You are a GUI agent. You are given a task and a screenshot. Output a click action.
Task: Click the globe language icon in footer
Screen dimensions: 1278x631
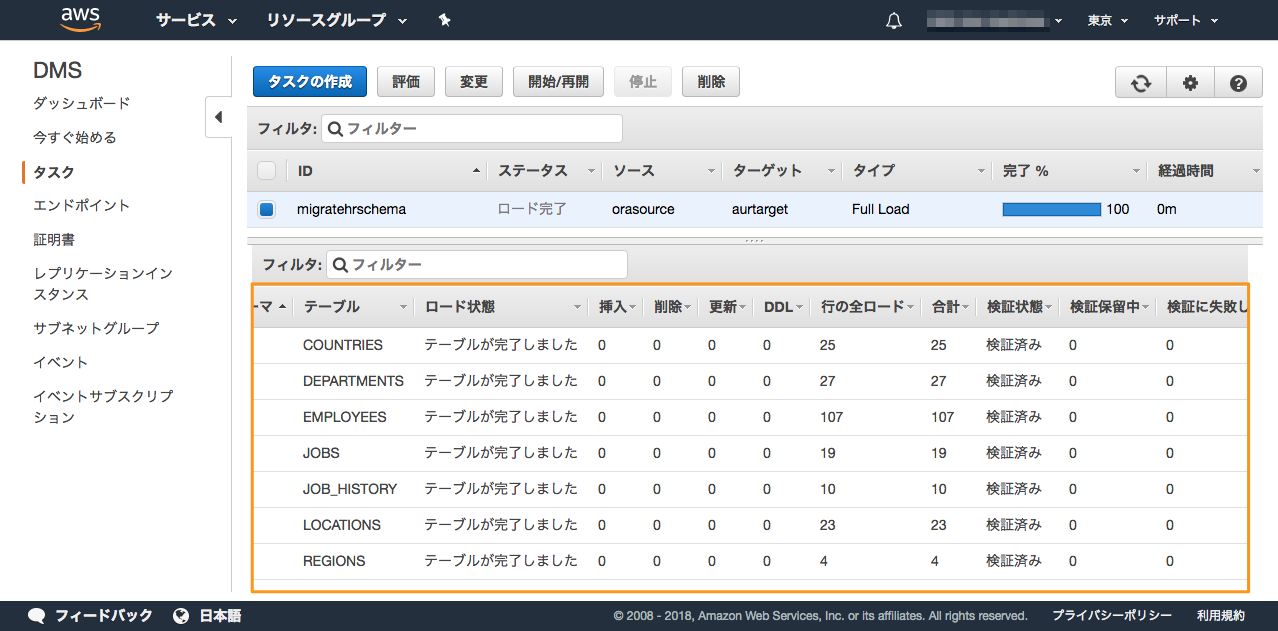[181, 615]
